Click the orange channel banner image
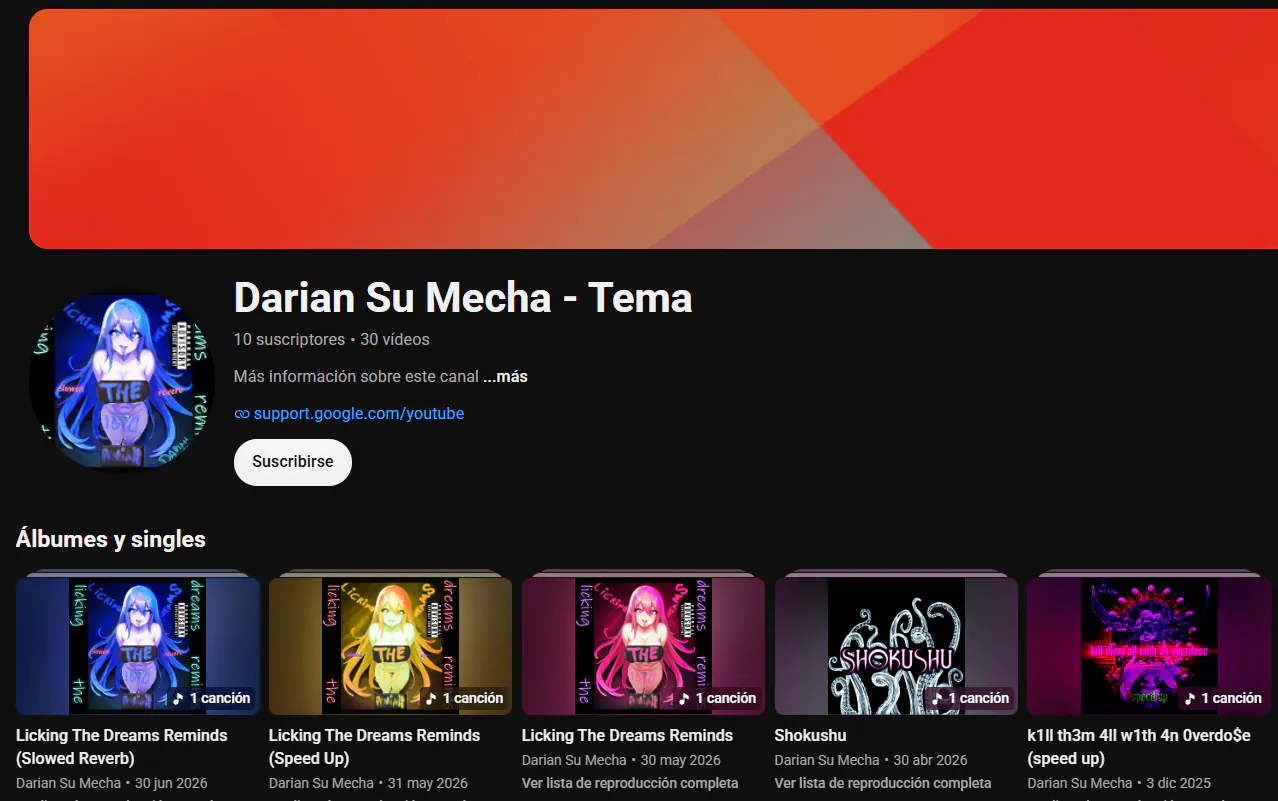The width and height of the screenshot is (1278, 801). click(x=653, y=128)
